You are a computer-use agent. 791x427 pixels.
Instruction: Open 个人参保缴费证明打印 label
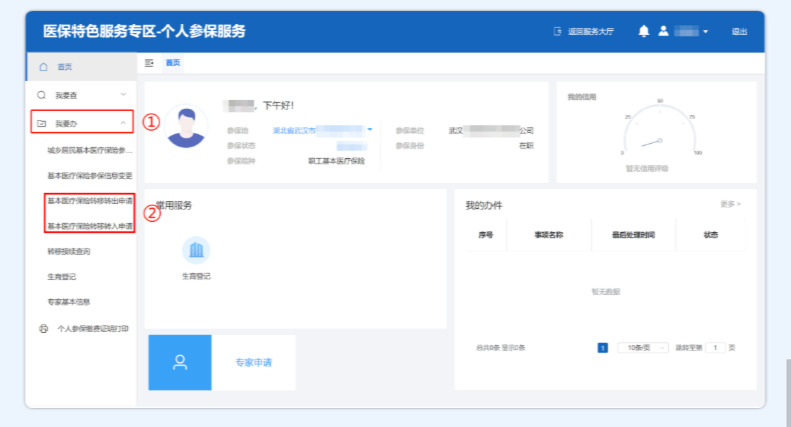tap(93, 329)
